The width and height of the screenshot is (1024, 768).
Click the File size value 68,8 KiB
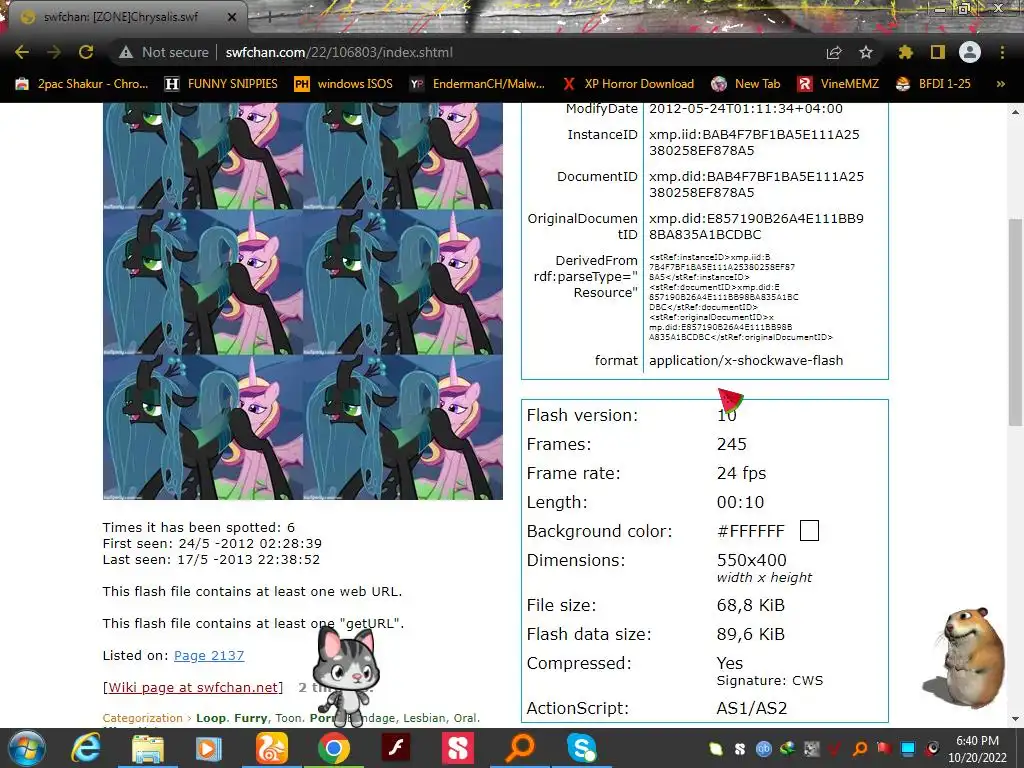750,605
